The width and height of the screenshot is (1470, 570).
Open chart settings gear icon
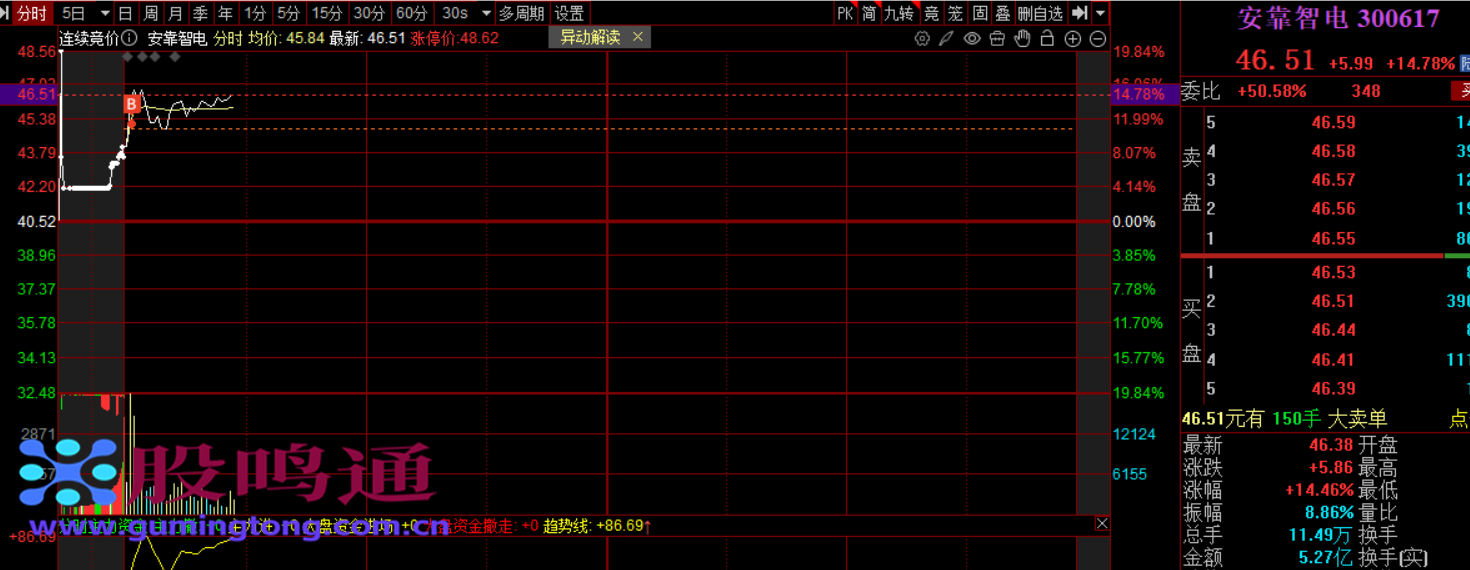(922, 39)
